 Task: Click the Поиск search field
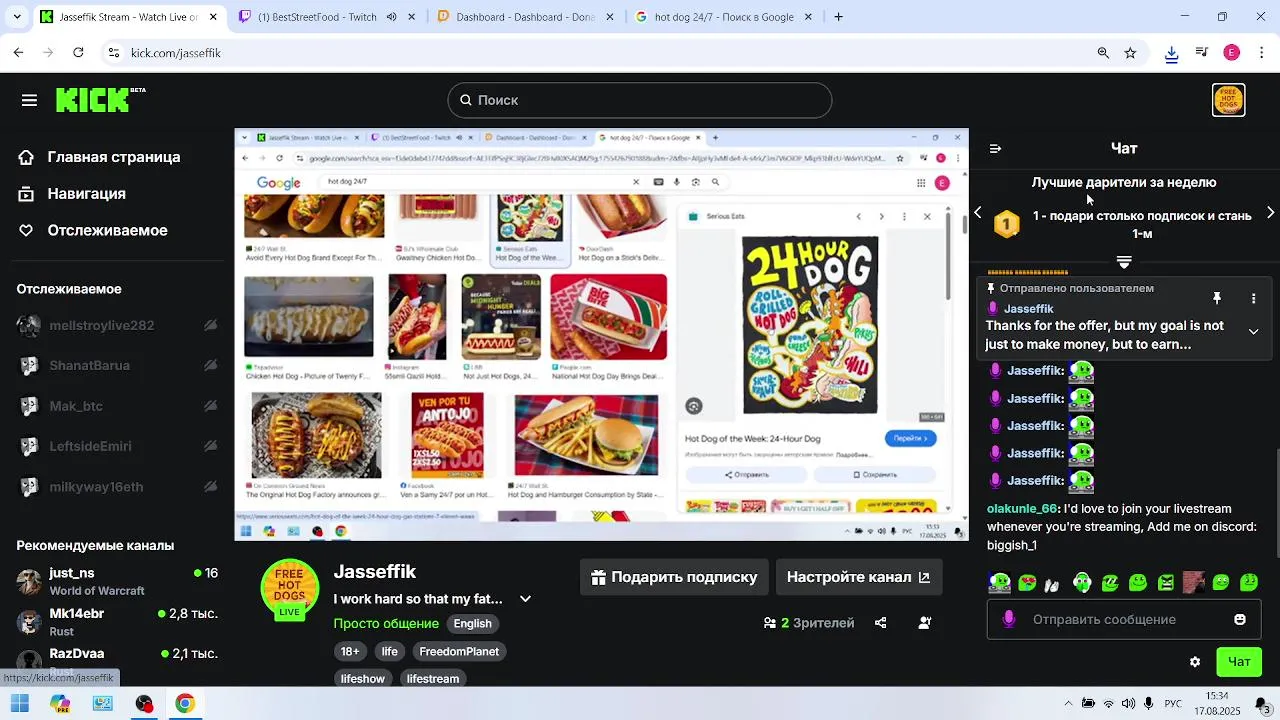click(x=640, y=100)
